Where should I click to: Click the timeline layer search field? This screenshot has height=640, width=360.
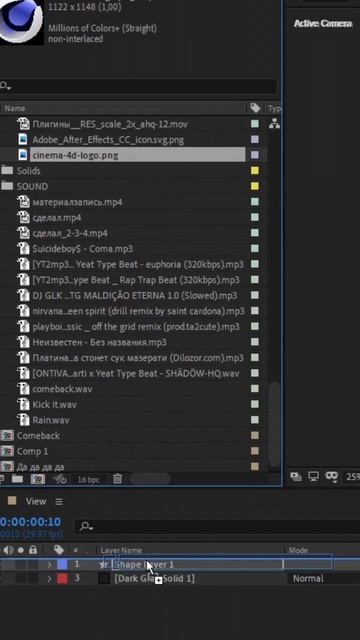click(216, 527)
